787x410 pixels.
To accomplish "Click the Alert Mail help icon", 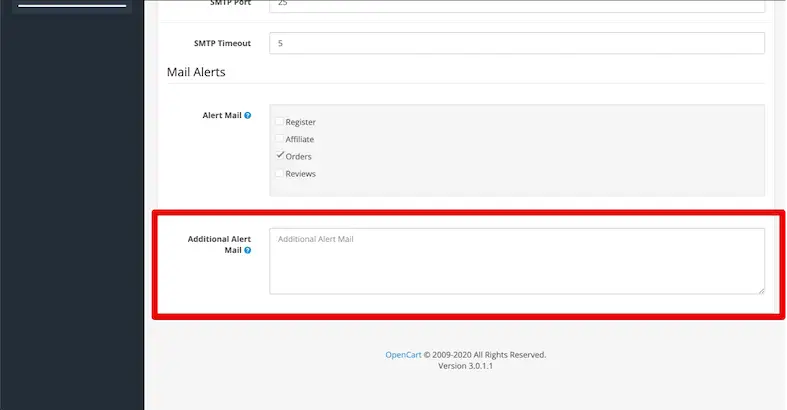I will tap(248, 116).
